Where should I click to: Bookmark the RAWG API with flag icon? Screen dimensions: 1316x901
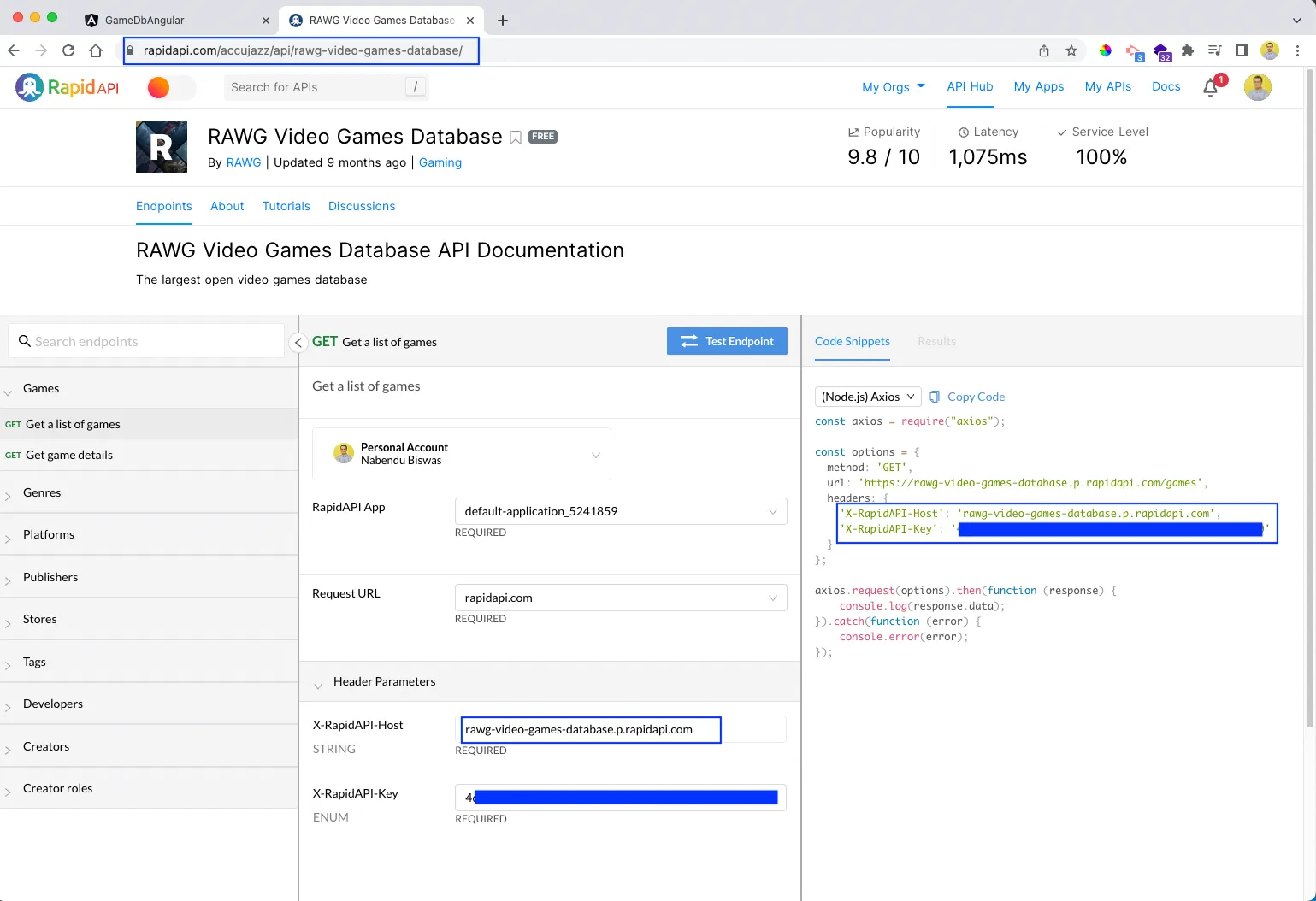[x=516, y=138]
